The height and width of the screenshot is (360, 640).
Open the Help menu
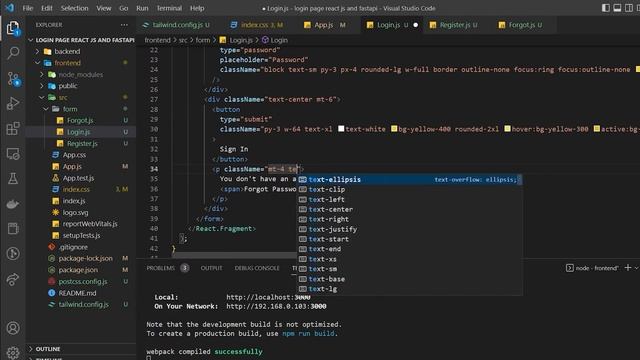coord(197,8)
